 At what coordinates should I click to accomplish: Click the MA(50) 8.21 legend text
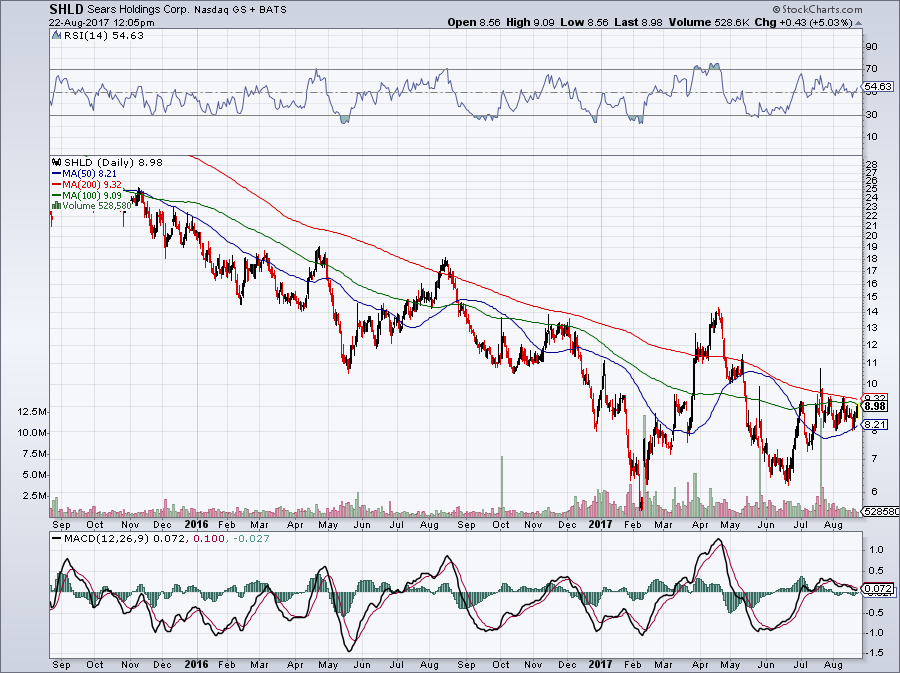click(x=90, y=173)
